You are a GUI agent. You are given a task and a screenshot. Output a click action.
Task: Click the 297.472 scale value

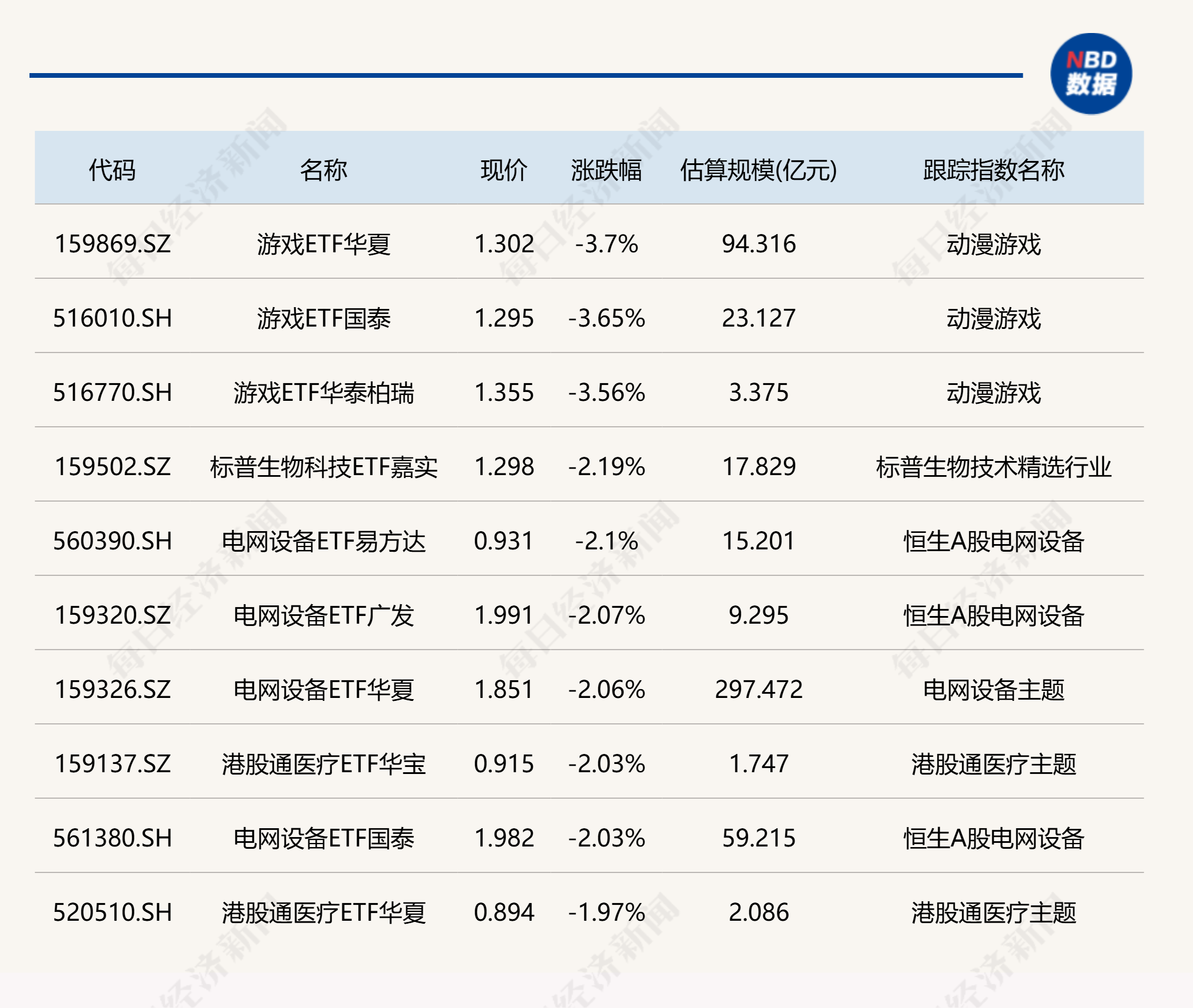[758, 690]
